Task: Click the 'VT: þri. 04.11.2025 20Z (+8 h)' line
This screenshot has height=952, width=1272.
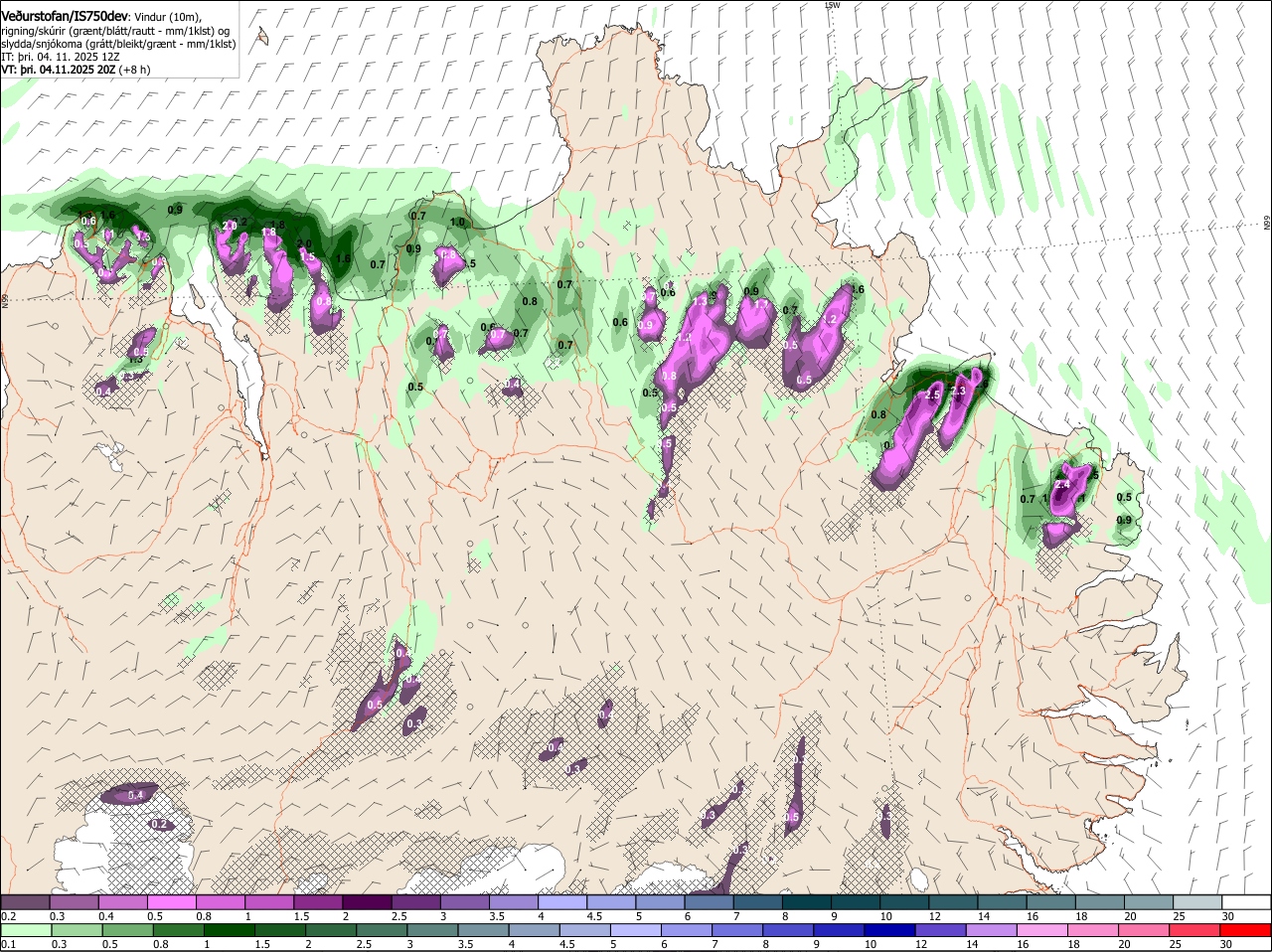Action: click(x=76, y=70)
